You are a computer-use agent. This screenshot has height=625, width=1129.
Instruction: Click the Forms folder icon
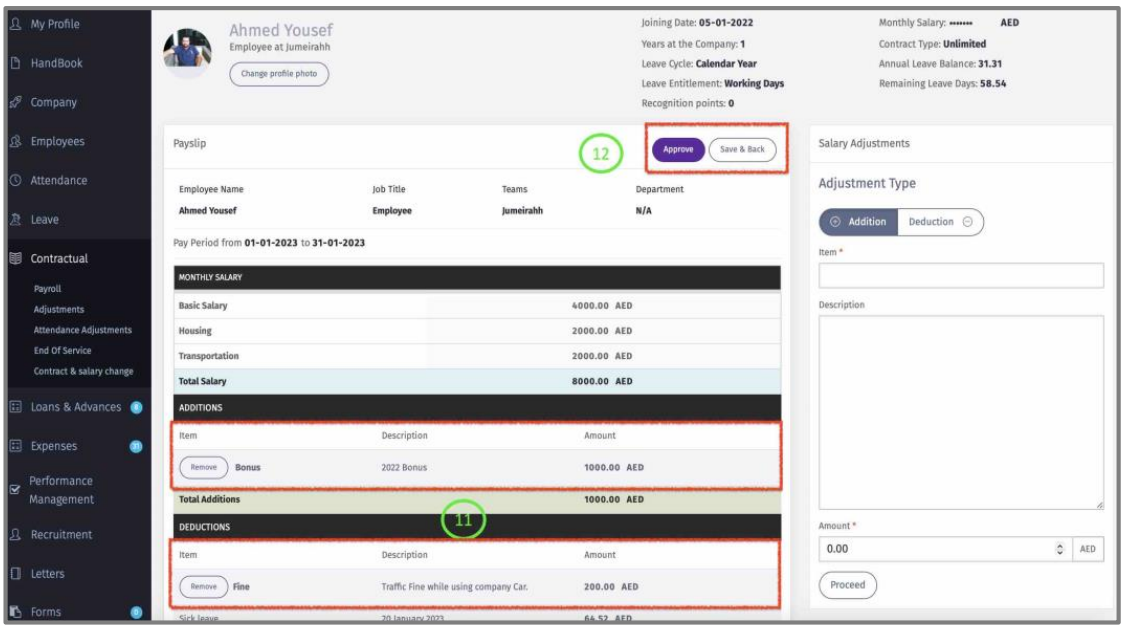[x=15, y=611]
